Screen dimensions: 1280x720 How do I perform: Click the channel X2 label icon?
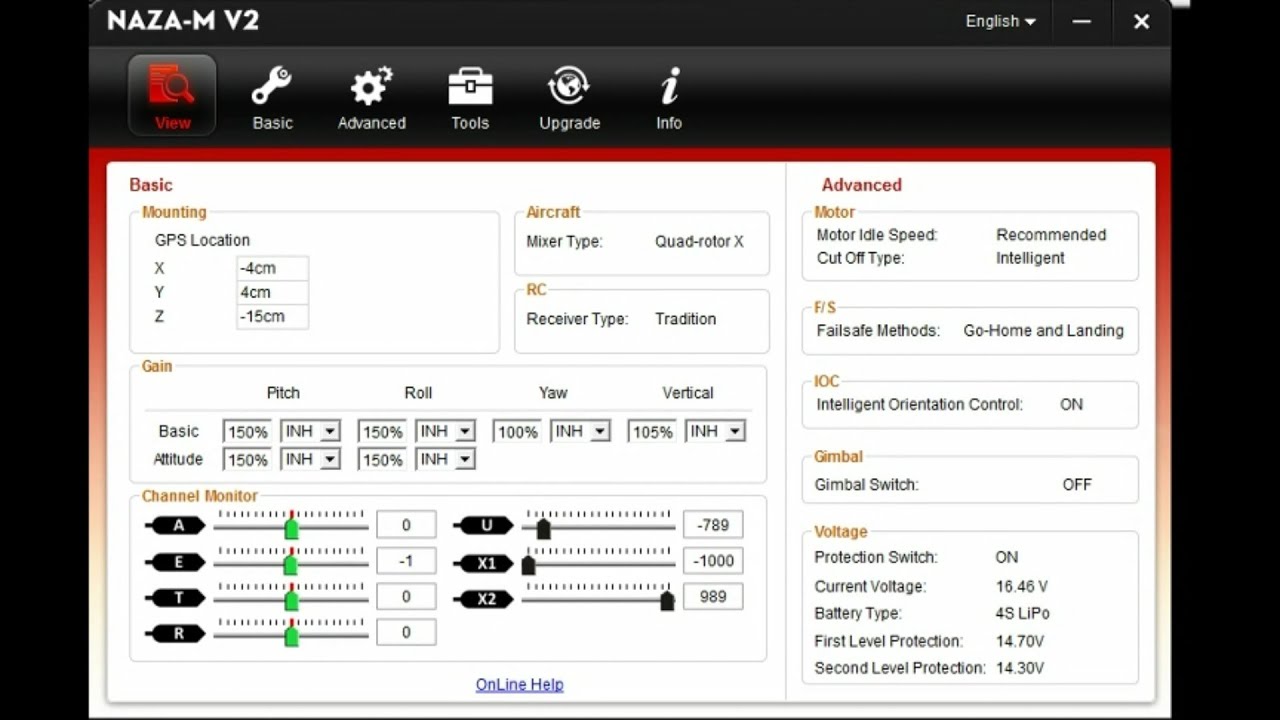click(484, 599)
